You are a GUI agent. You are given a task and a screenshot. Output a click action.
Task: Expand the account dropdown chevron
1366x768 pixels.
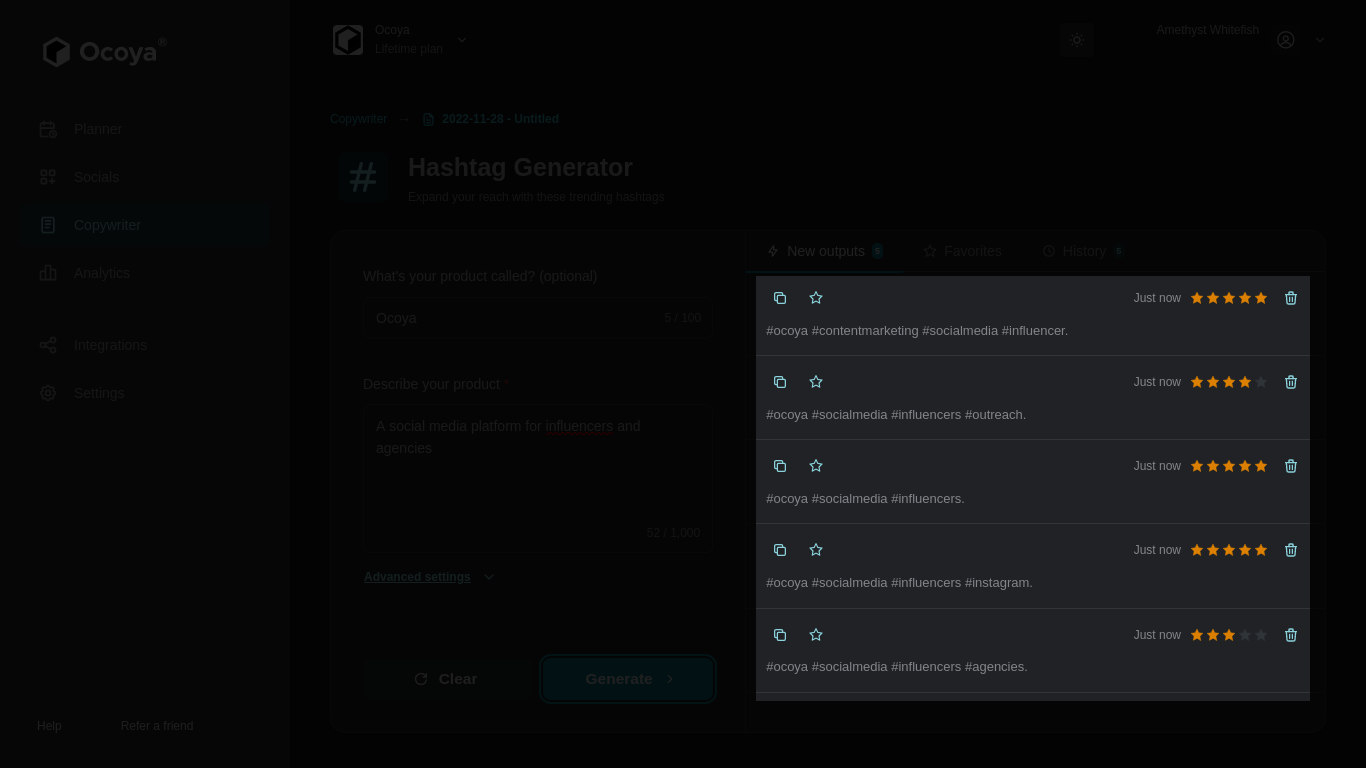[1320, 40]
